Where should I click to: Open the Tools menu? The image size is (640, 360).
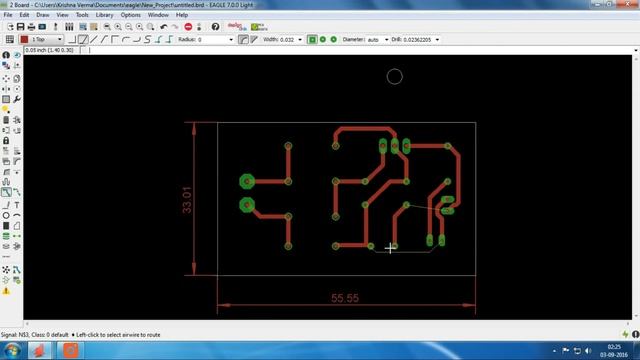[82, 15]
